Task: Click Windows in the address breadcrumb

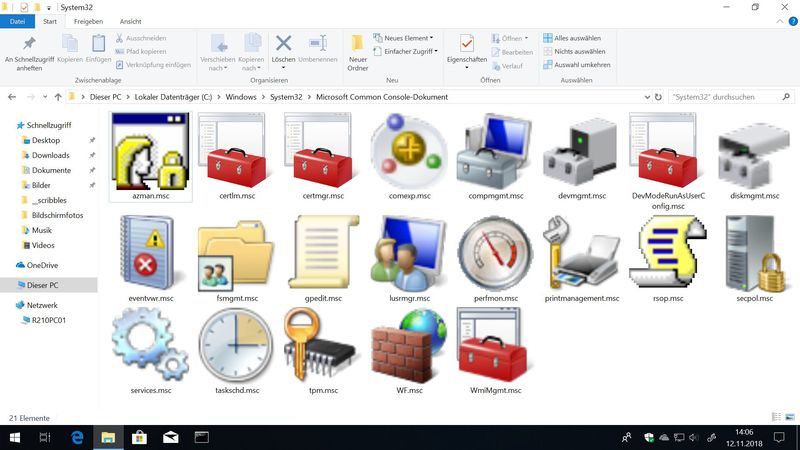Action: [241, 97]
